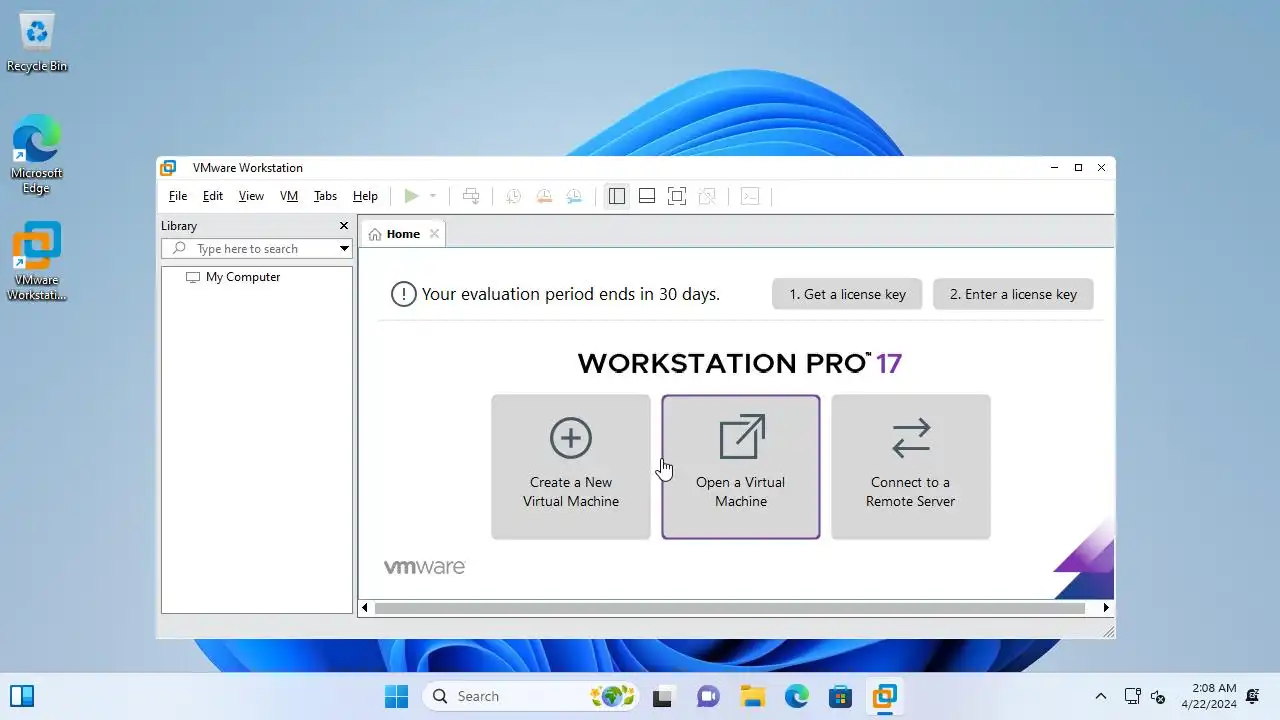Open the Tabs menu

[x=326, y=196]
